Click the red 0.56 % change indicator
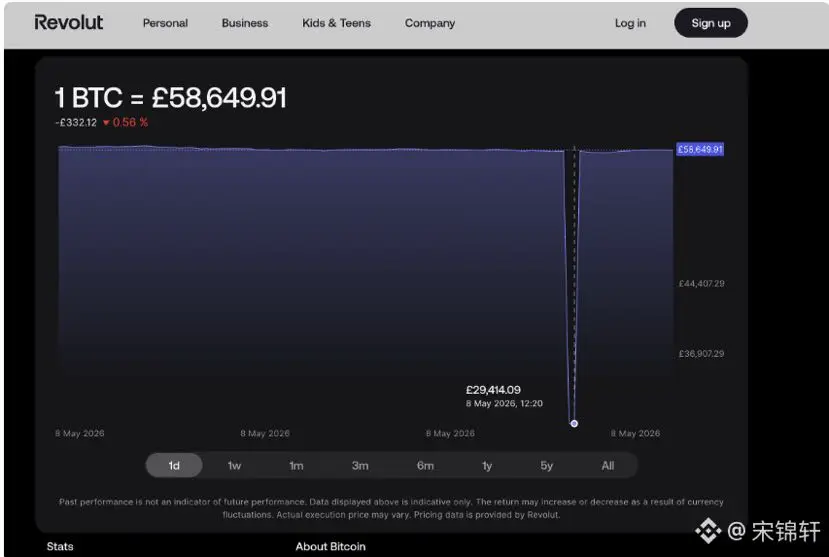Screen dimensions: 829x557 point(125,123)
